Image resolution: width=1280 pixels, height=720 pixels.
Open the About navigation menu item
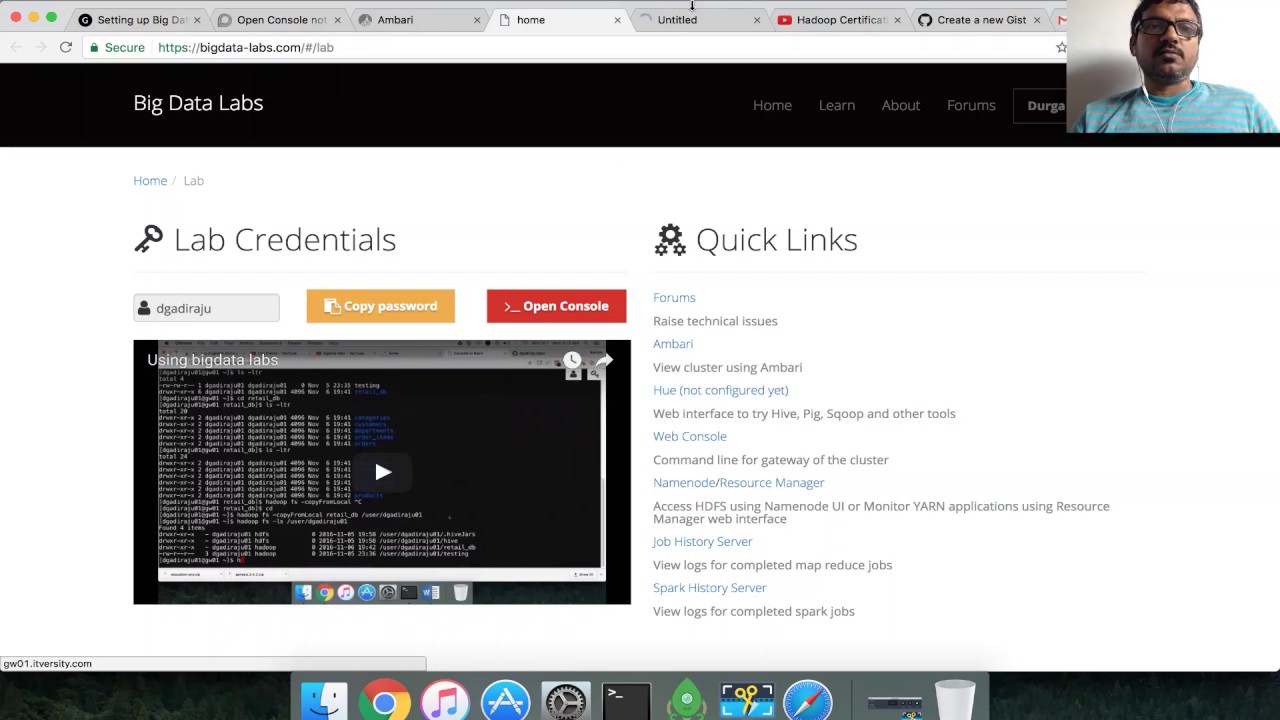[901, 105]
